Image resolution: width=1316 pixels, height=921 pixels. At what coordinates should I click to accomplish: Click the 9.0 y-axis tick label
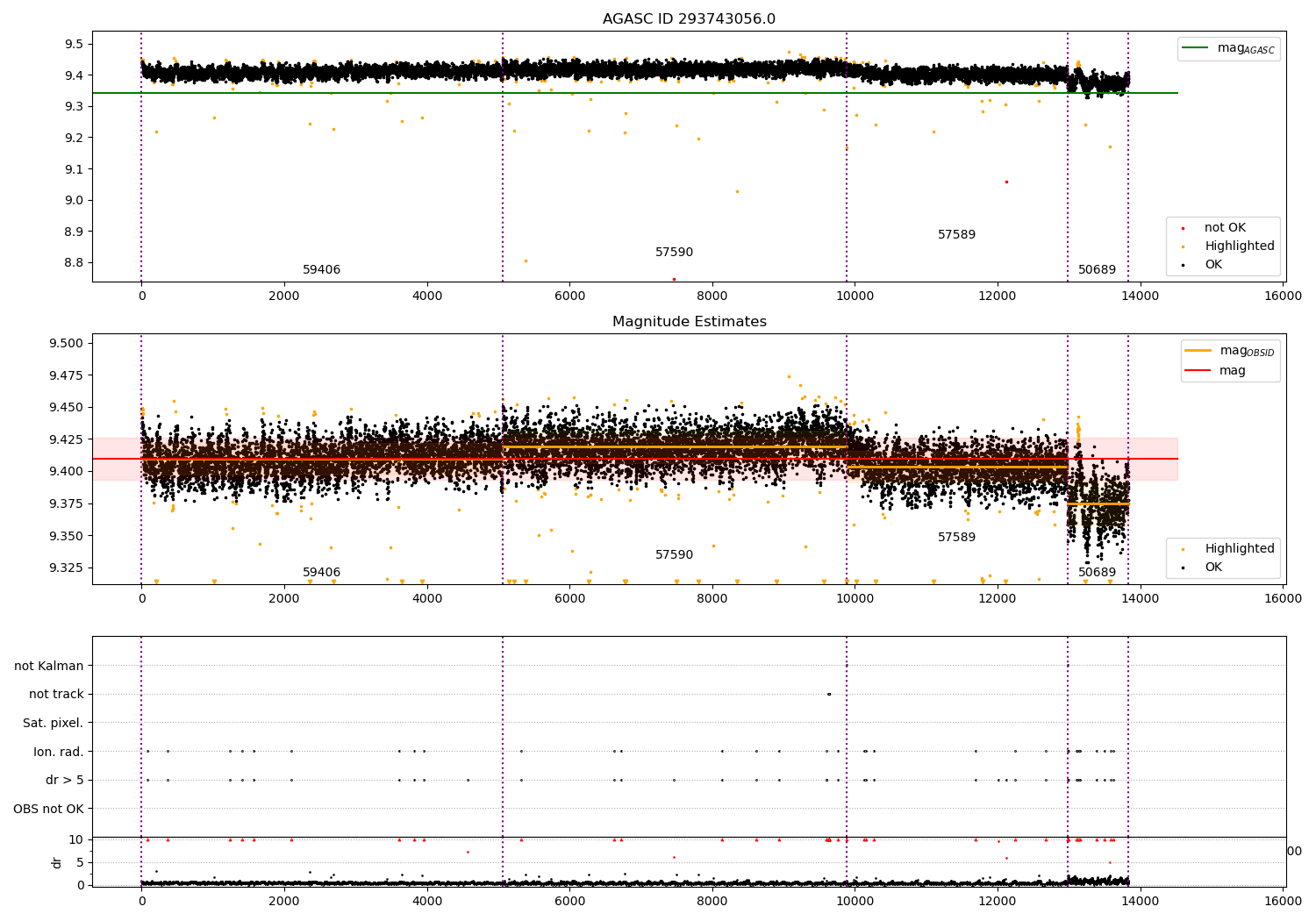(x=75, y=200)
